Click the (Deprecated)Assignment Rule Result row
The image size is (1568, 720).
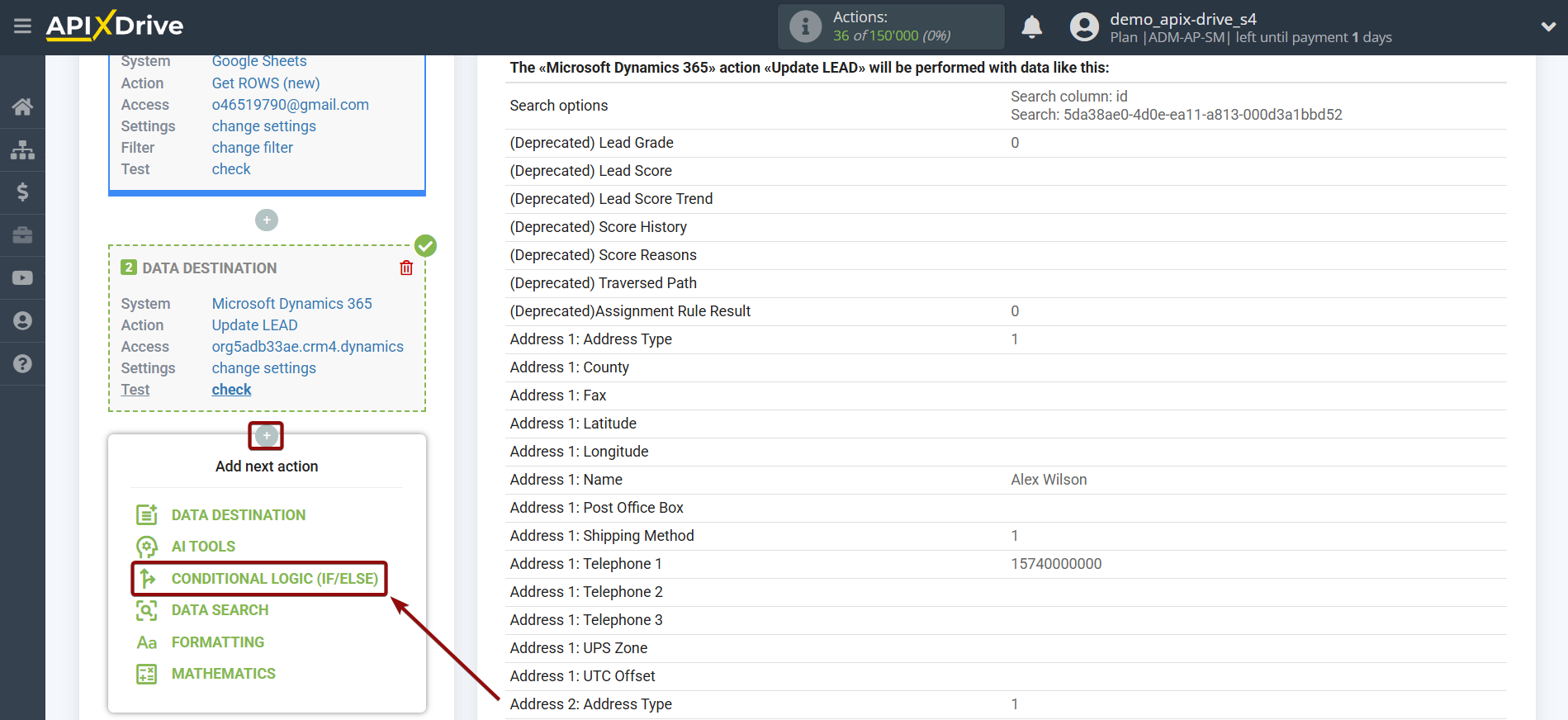(1006, 311)
